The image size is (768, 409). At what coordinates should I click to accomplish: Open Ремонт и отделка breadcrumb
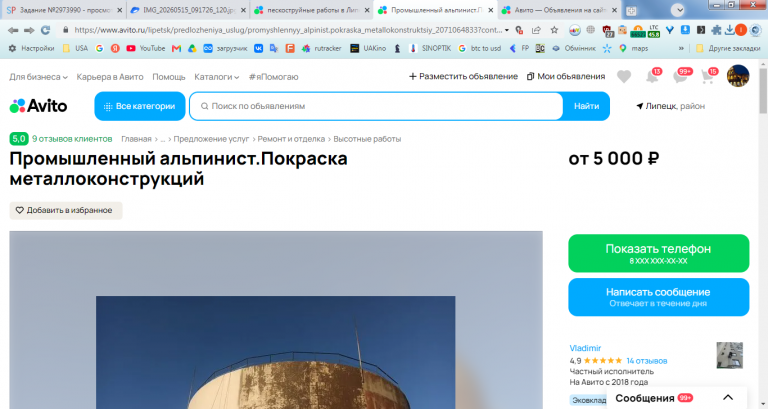point(291,139)
